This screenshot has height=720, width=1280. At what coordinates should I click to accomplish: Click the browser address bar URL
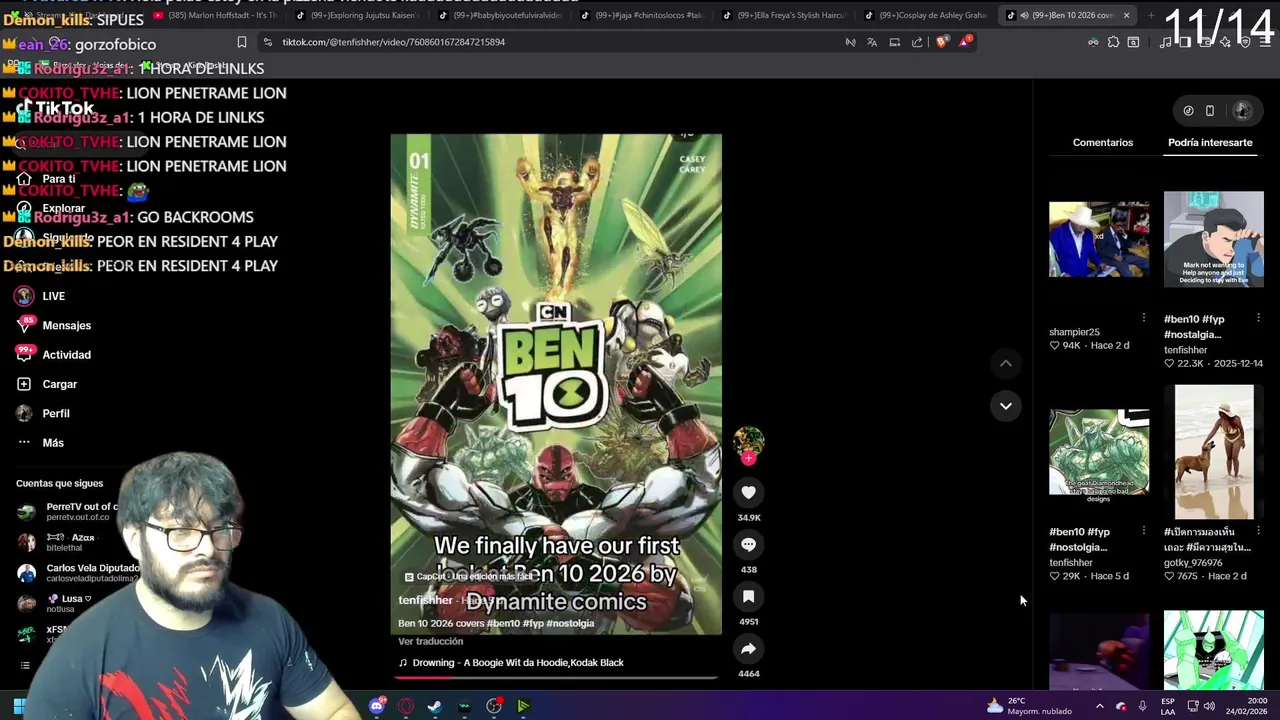[393, 42]
